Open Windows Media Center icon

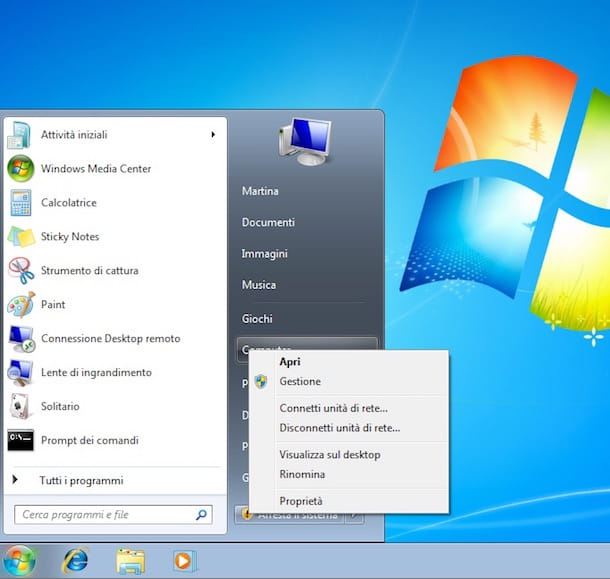(20, 168)
